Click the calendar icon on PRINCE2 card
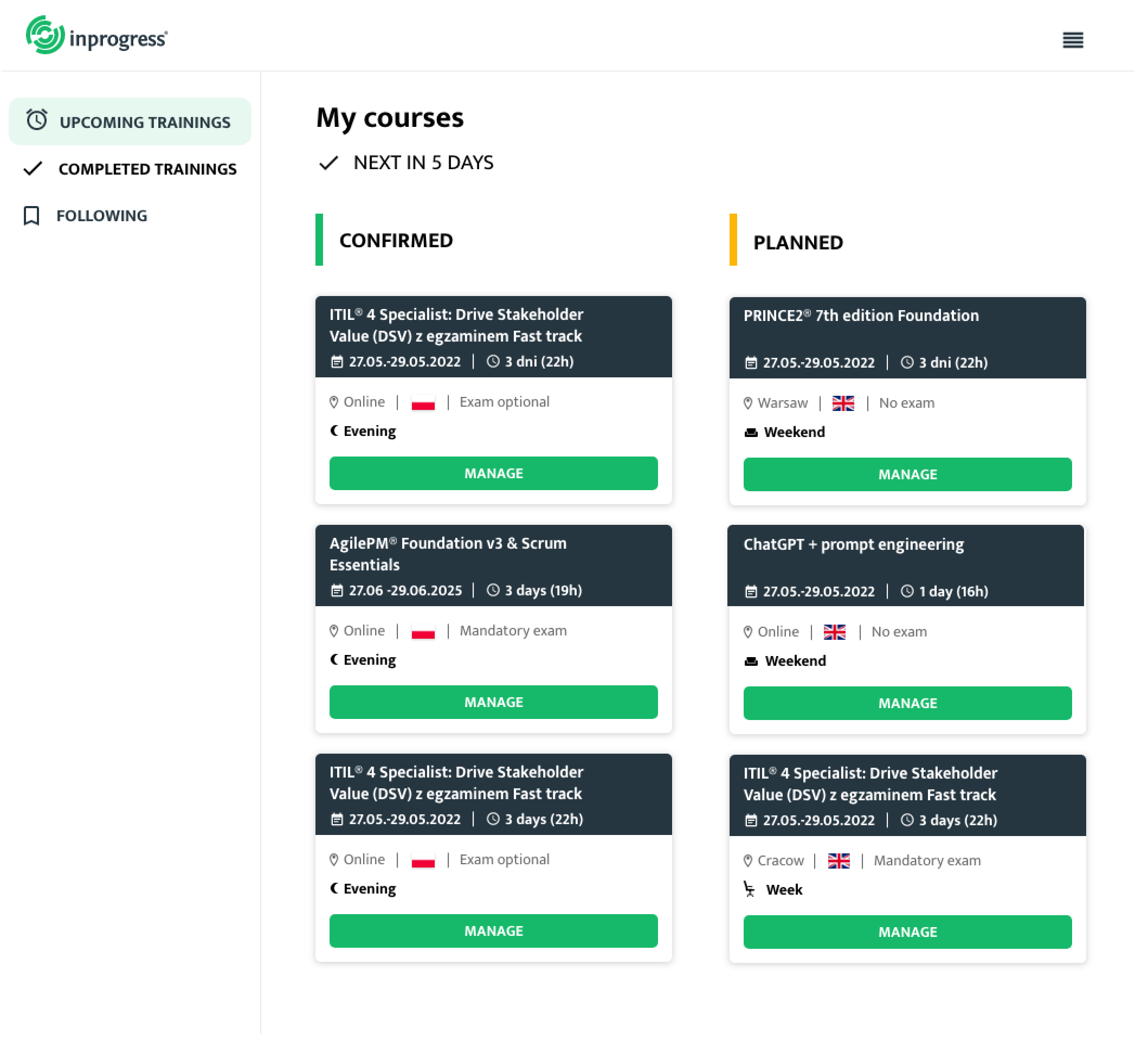Screen dimensions: 1148x1041 [x=751, y=363]
